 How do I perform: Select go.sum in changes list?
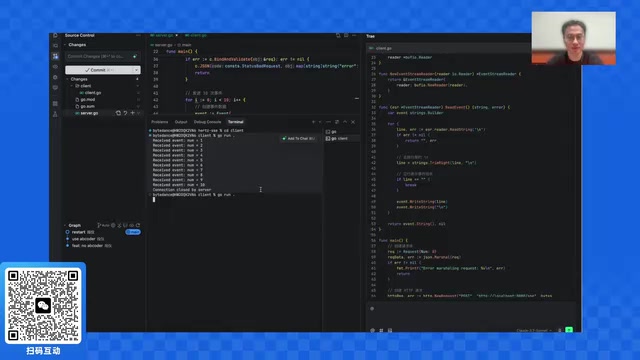pyautogui.click(x=87, y=106)
